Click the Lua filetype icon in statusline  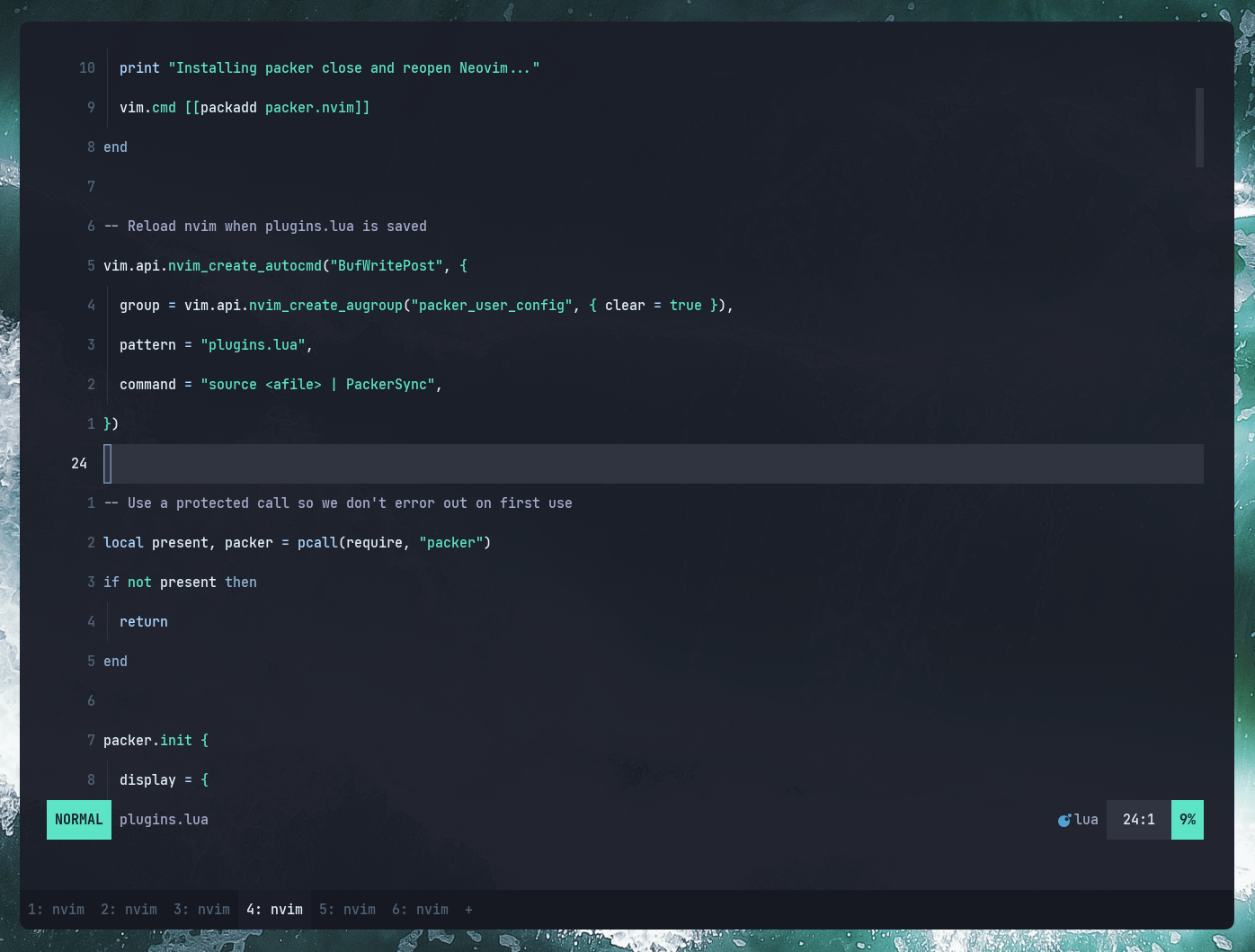tap(1064, 820)
